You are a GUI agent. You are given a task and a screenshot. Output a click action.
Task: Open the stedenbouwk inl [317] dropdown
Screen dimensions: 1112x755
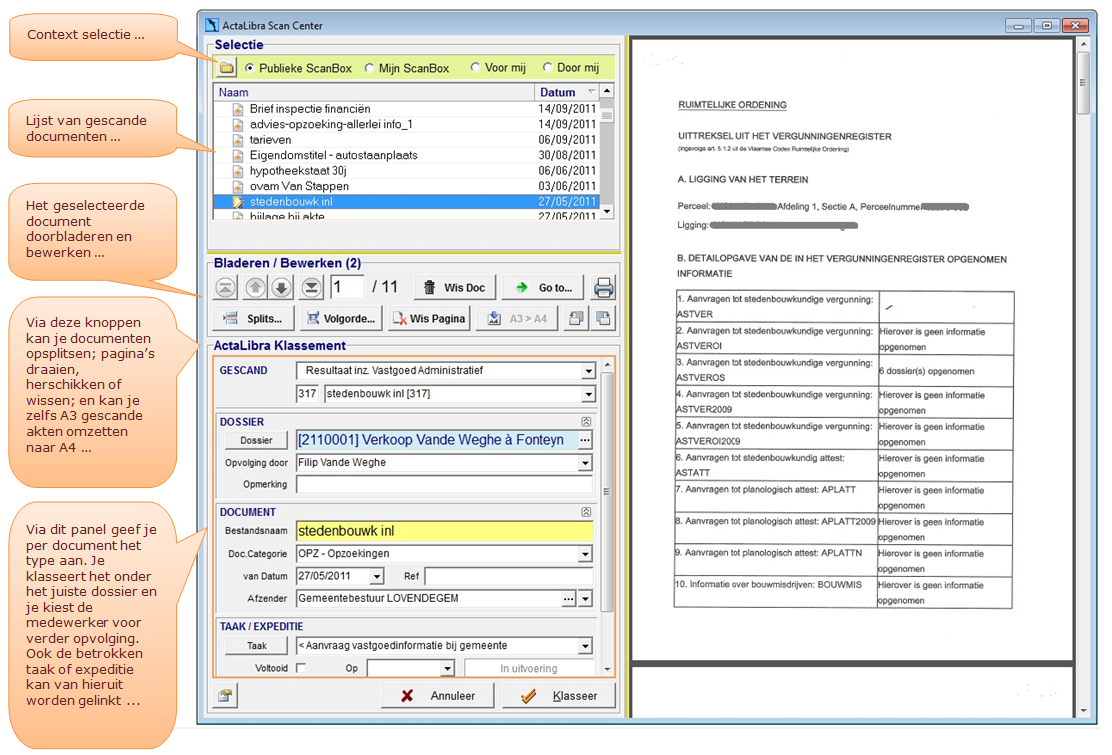tap(588, 394)
